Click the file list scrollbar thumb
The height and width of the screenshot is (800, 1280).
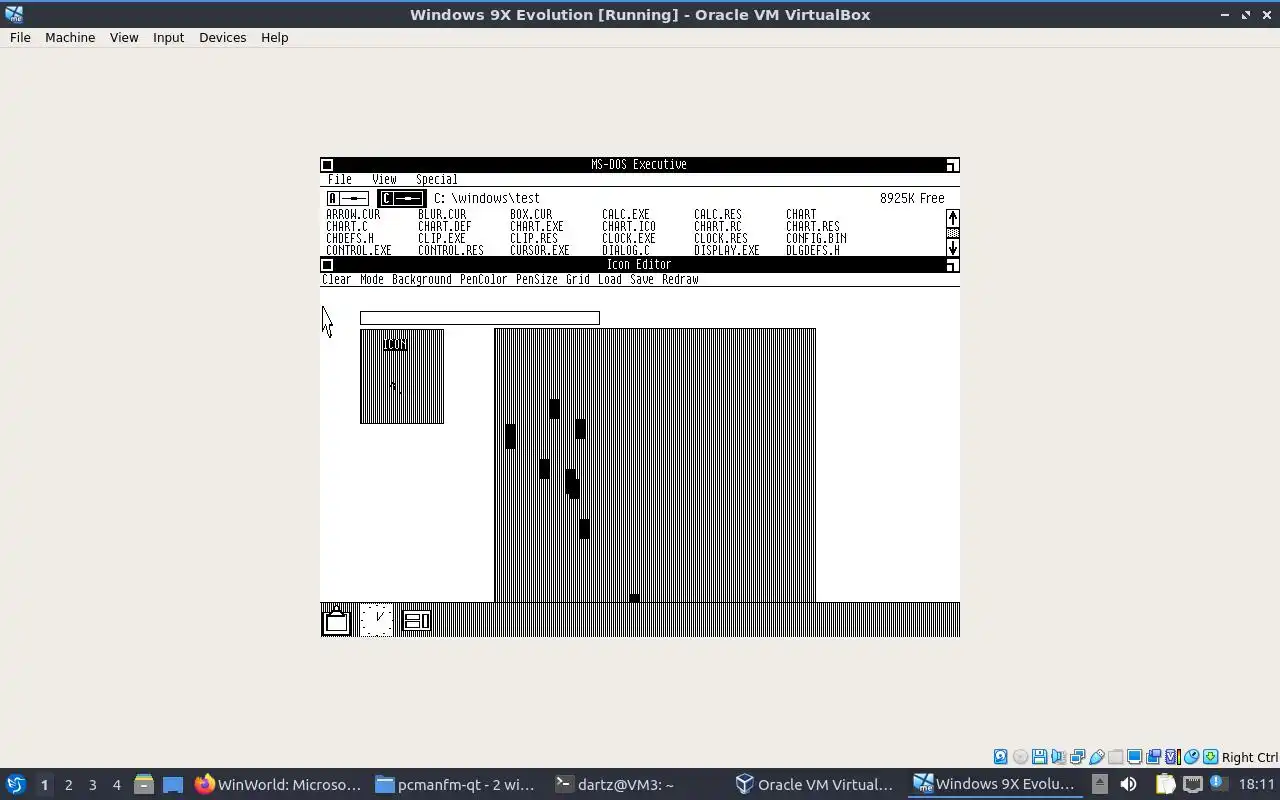point(953,233)
